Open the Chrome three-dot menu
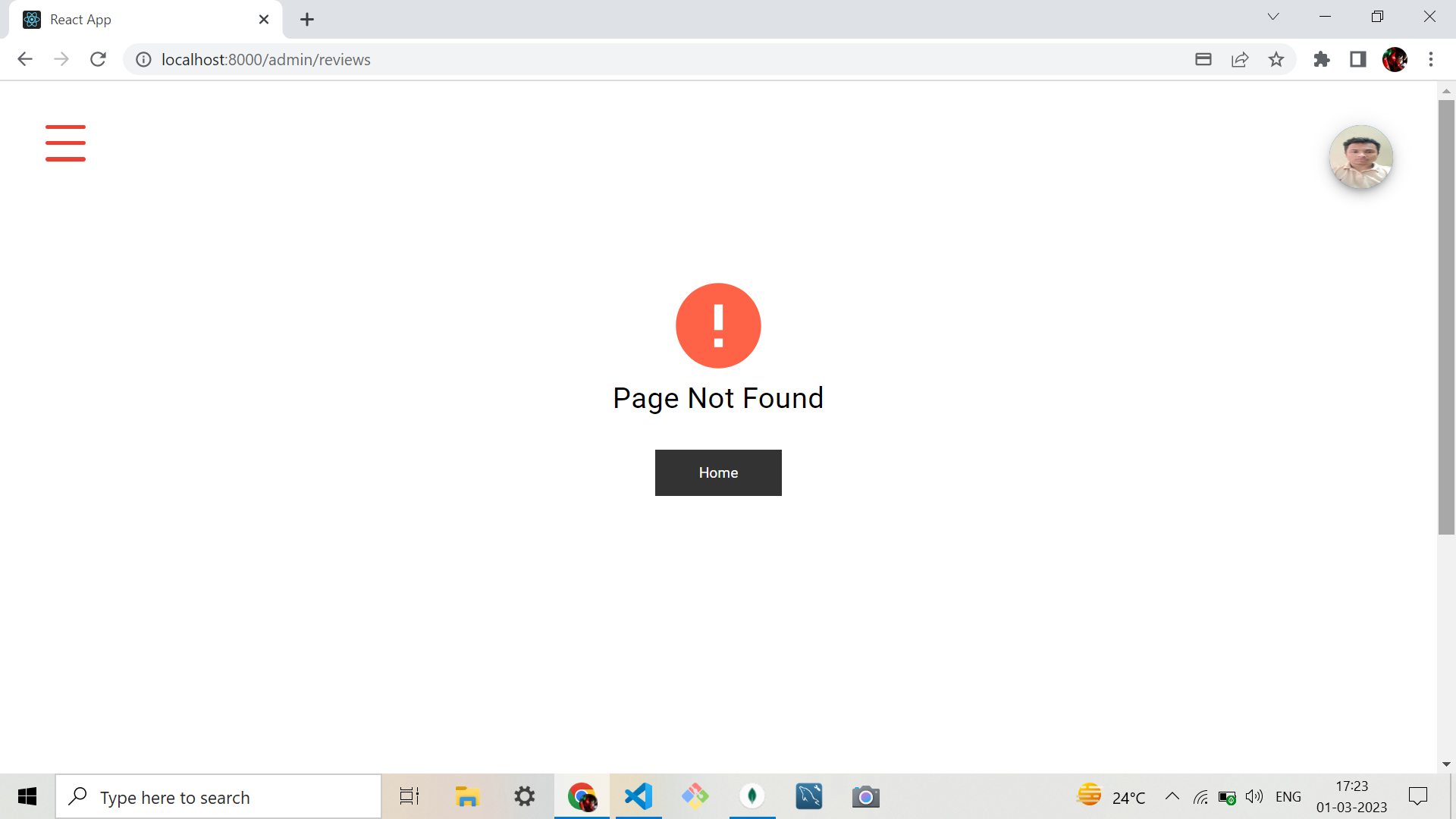 point(1431,59)
